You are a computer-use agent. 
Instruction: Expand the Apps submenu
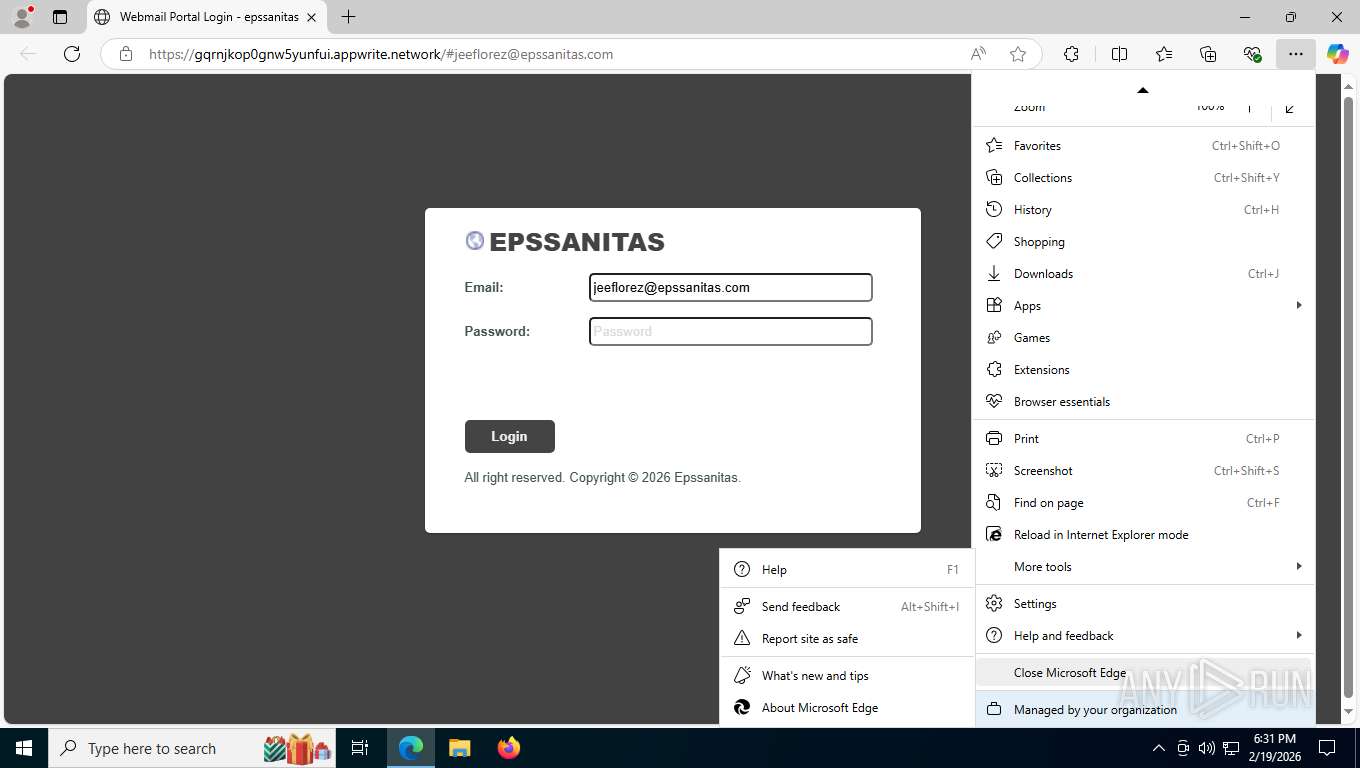tap(1145, 305)
